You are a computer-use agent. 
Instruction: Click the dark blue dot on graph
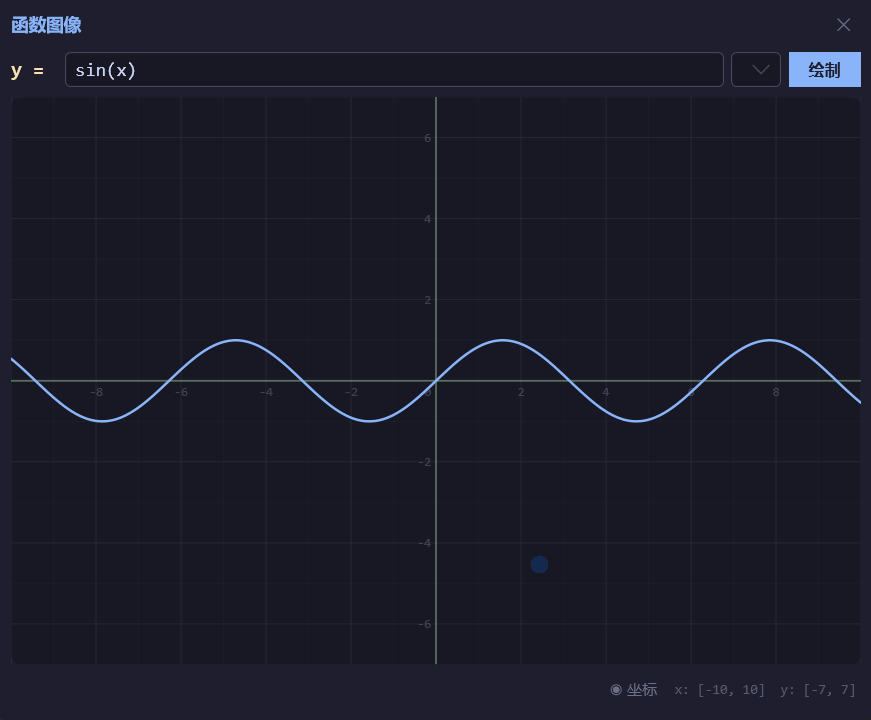(x=539, y=564)
